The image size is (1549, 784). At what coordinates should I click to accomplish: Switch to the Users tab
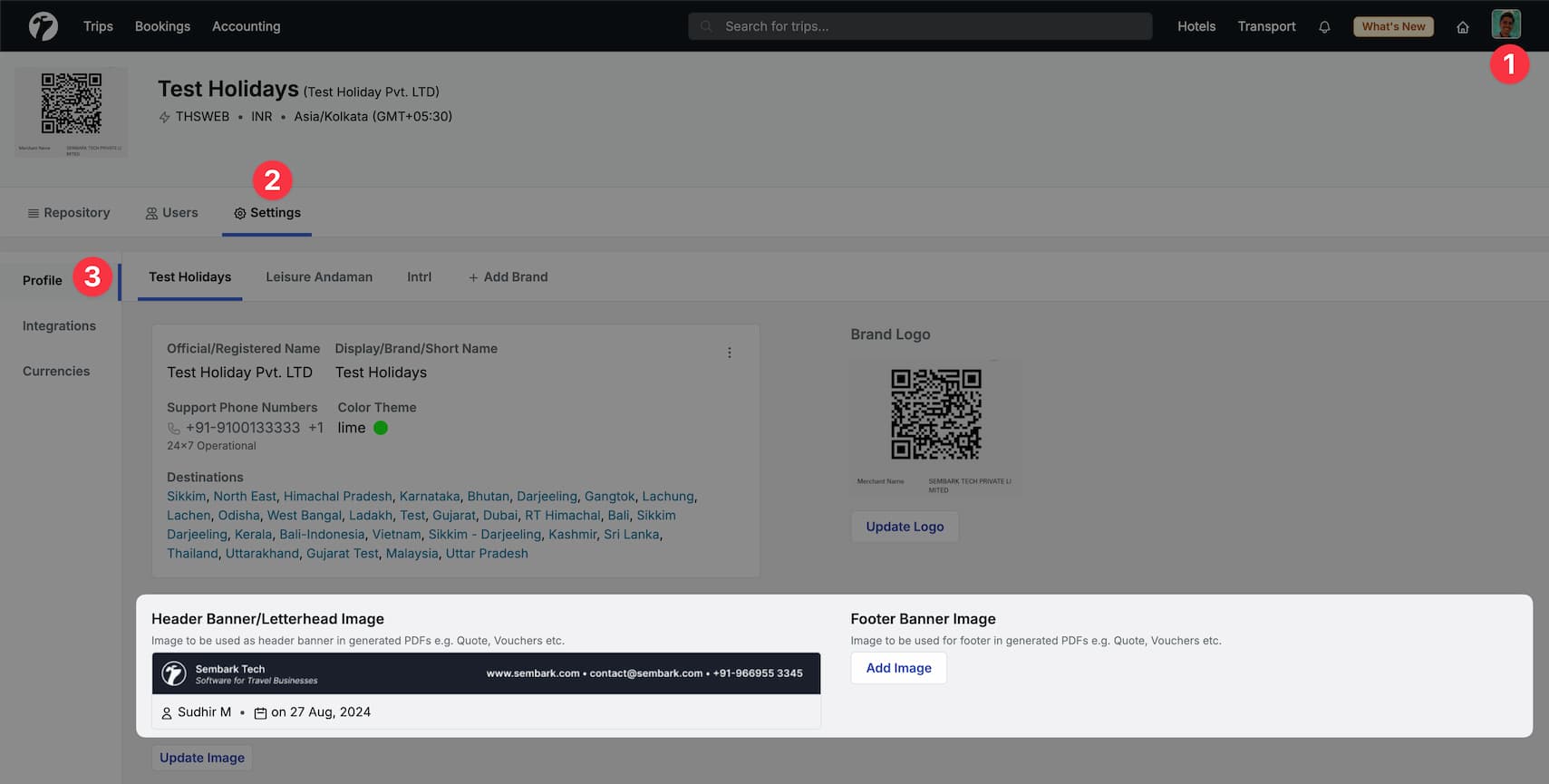[x=171, y=213]
